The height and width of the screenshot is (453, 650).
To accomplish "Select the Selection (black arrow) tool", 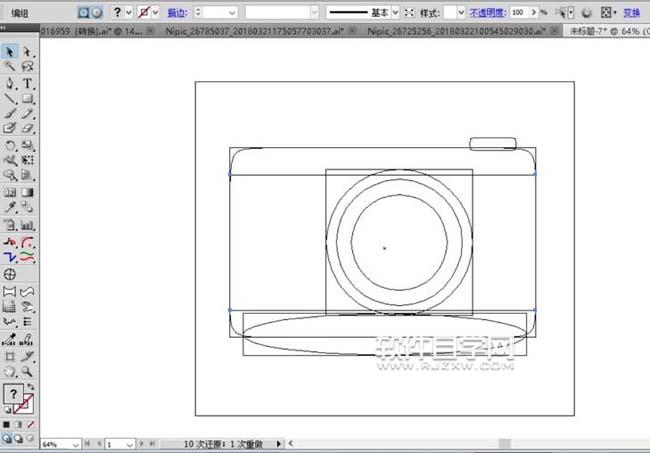I will (x=10, y=52).
